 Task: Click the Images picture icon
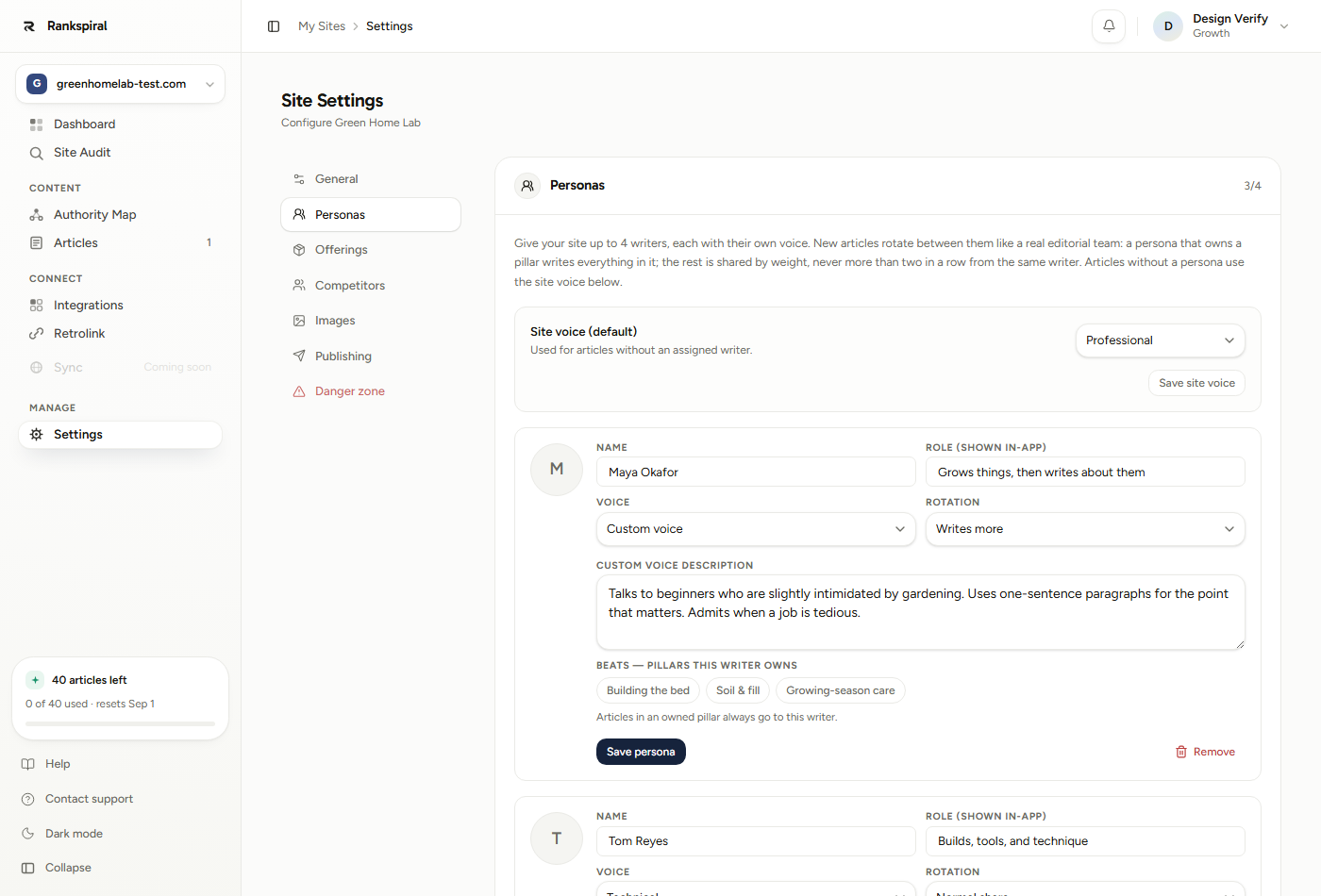tap(299, 321)
